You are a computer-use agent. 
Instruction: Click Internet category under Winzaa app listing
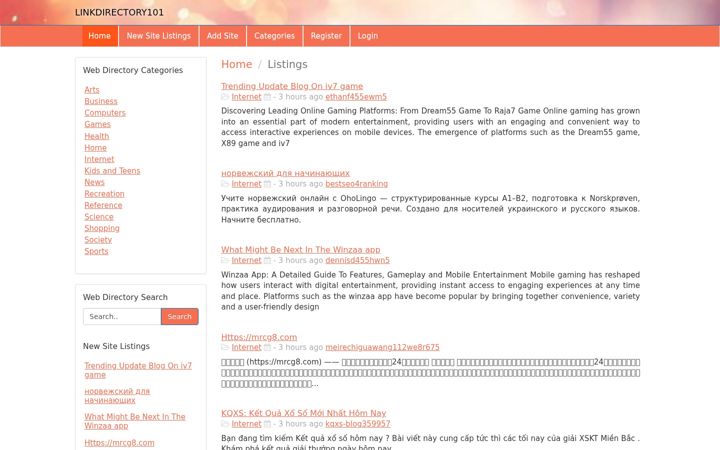coord(247,260)
